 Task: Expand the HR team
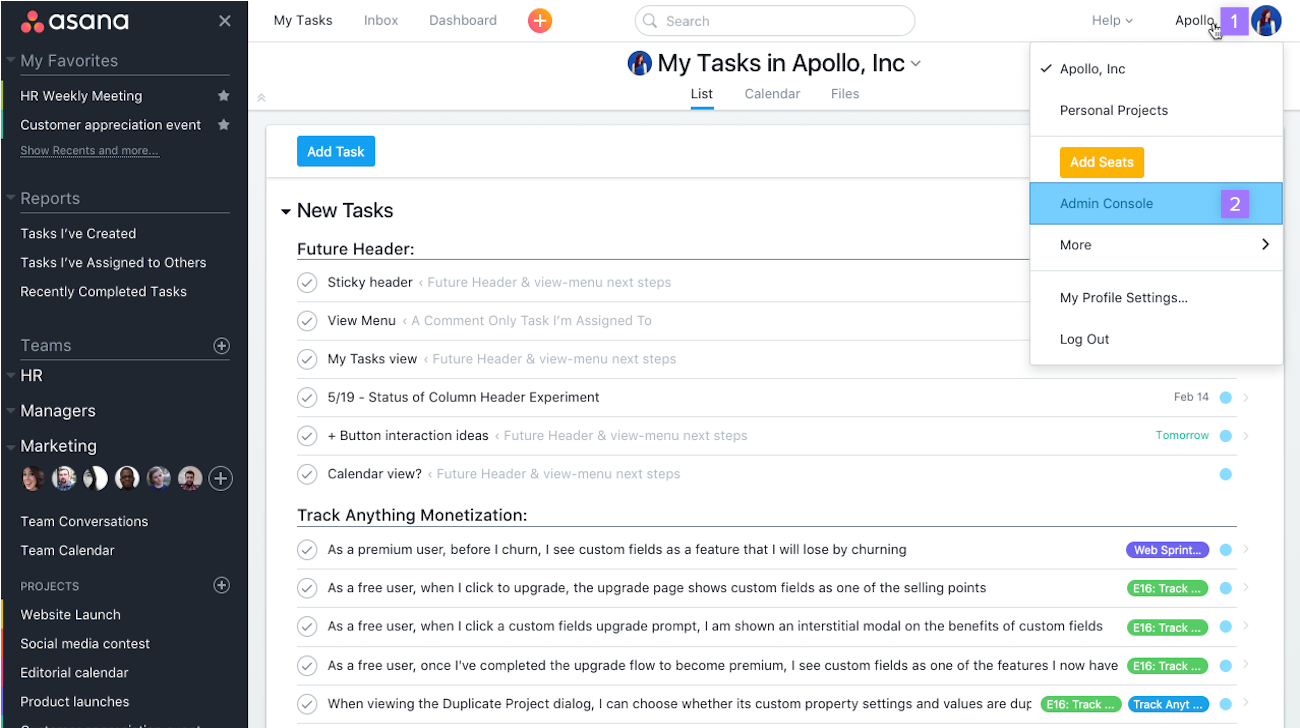point(10,376)
